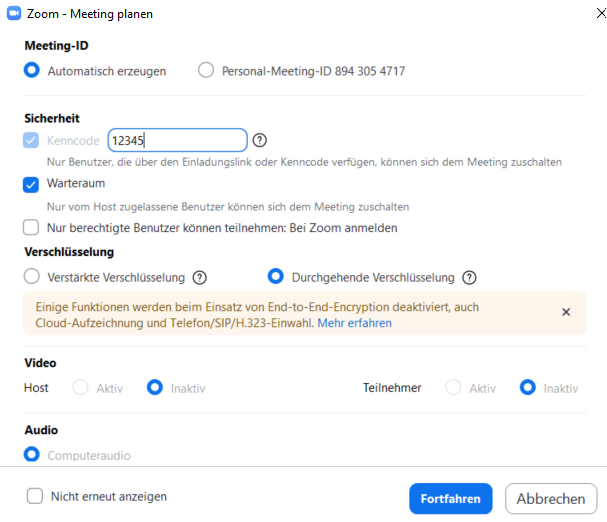Set Host video to Inaktiv
The height and width of the screenshot is (522, 607).
click(x=155, y=387)
